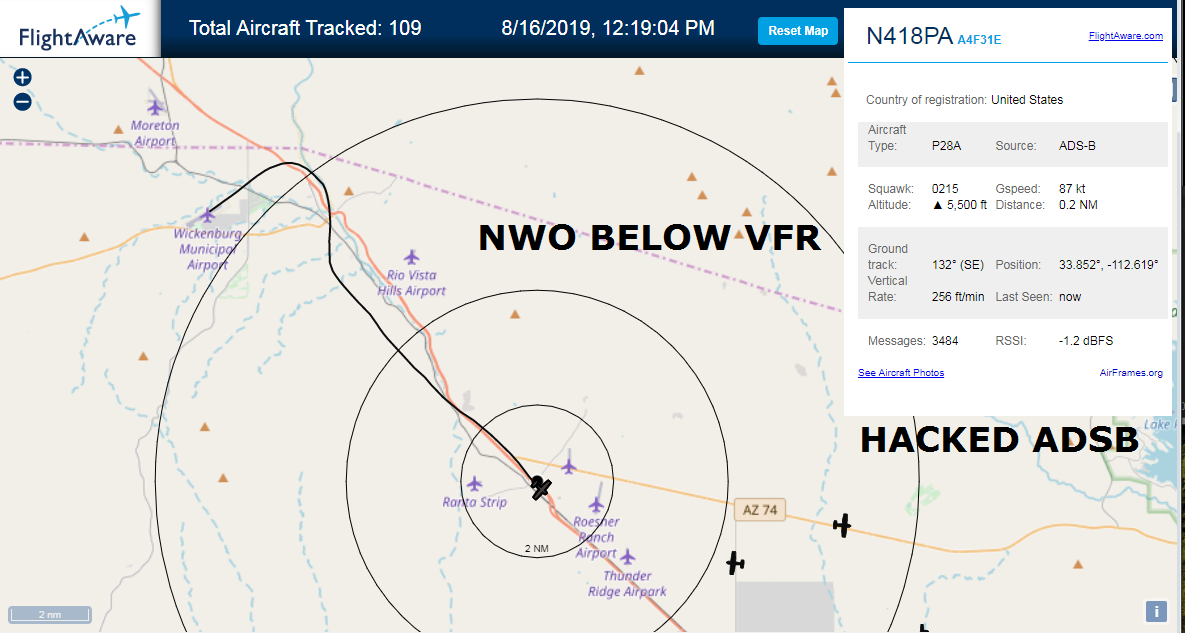The height and width of the screenshot is (633, 1185).
Task: Click the Total Aircraft Tracked: 109 text
Action: pos(305,29)
